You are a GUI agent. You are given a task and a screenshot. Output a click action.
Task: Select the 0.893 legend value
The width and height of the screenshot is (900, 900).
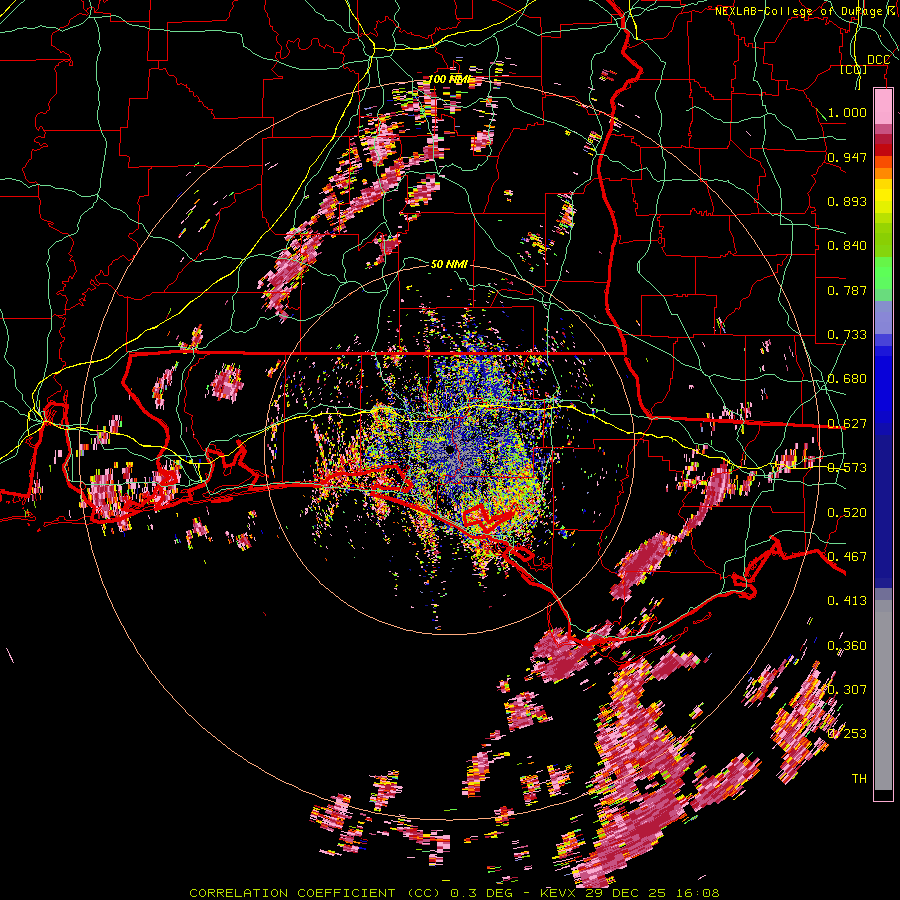click(x=847, y=201)
